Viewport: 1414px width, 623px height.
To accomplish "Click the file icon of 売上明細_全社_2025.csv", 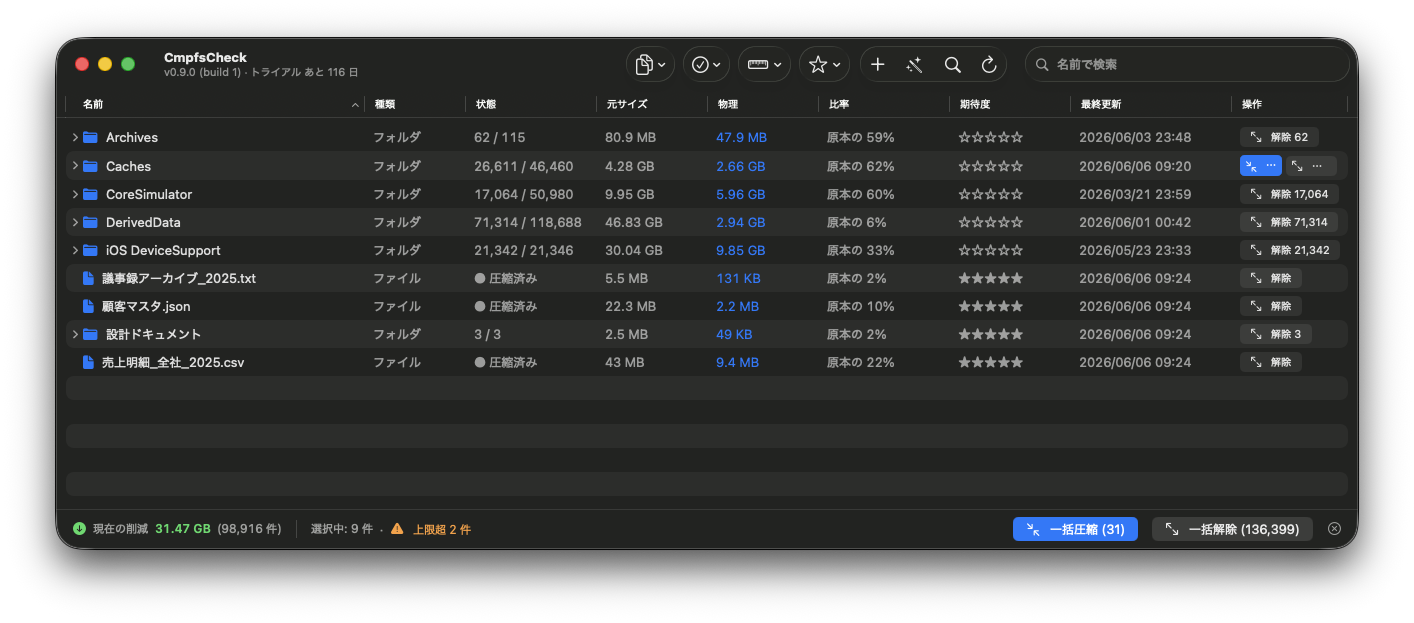I will (x=88, y=362).
